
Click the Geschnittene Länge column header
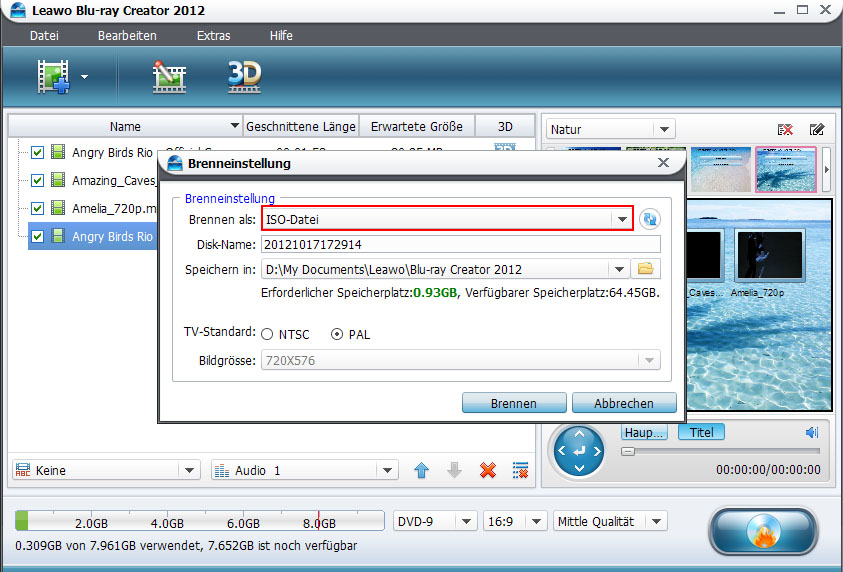[301, 126]
